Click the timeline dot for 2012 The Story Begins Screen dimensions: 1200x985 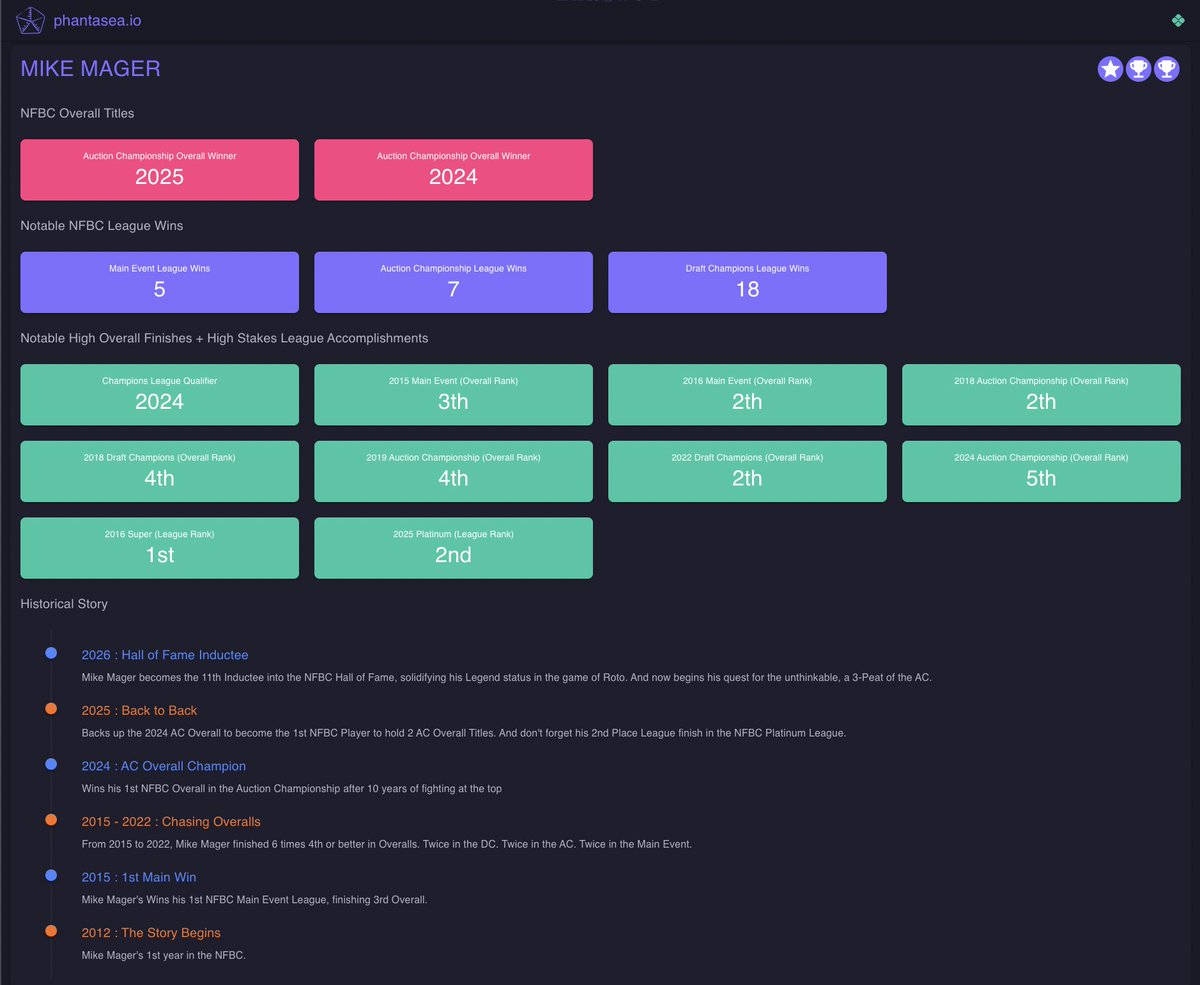pyautogui.click(x=51, y=931)
